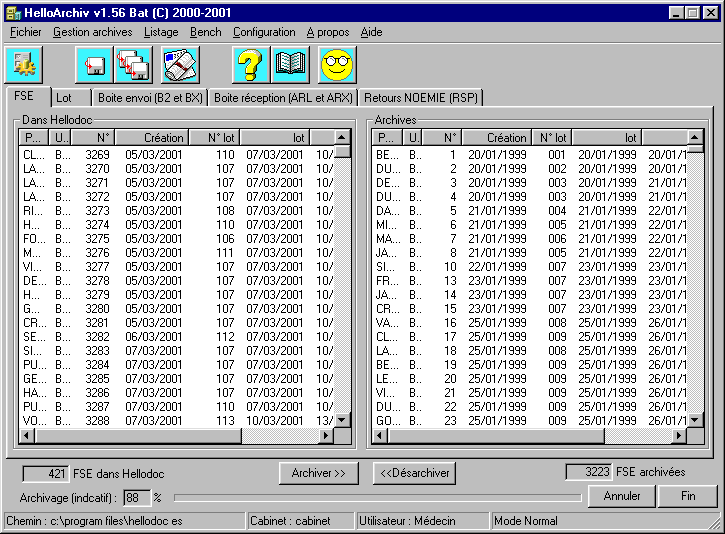Screen dimensions: 725x534
Task: Select Archives row number 16
Action: 530,323
